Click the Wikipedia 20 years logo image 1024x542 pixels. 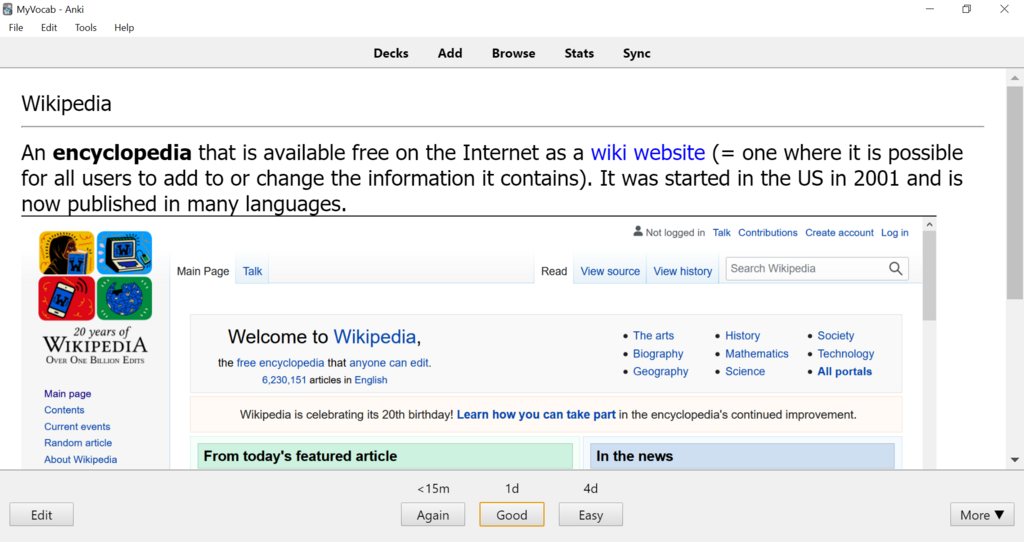tap(95, 298)
